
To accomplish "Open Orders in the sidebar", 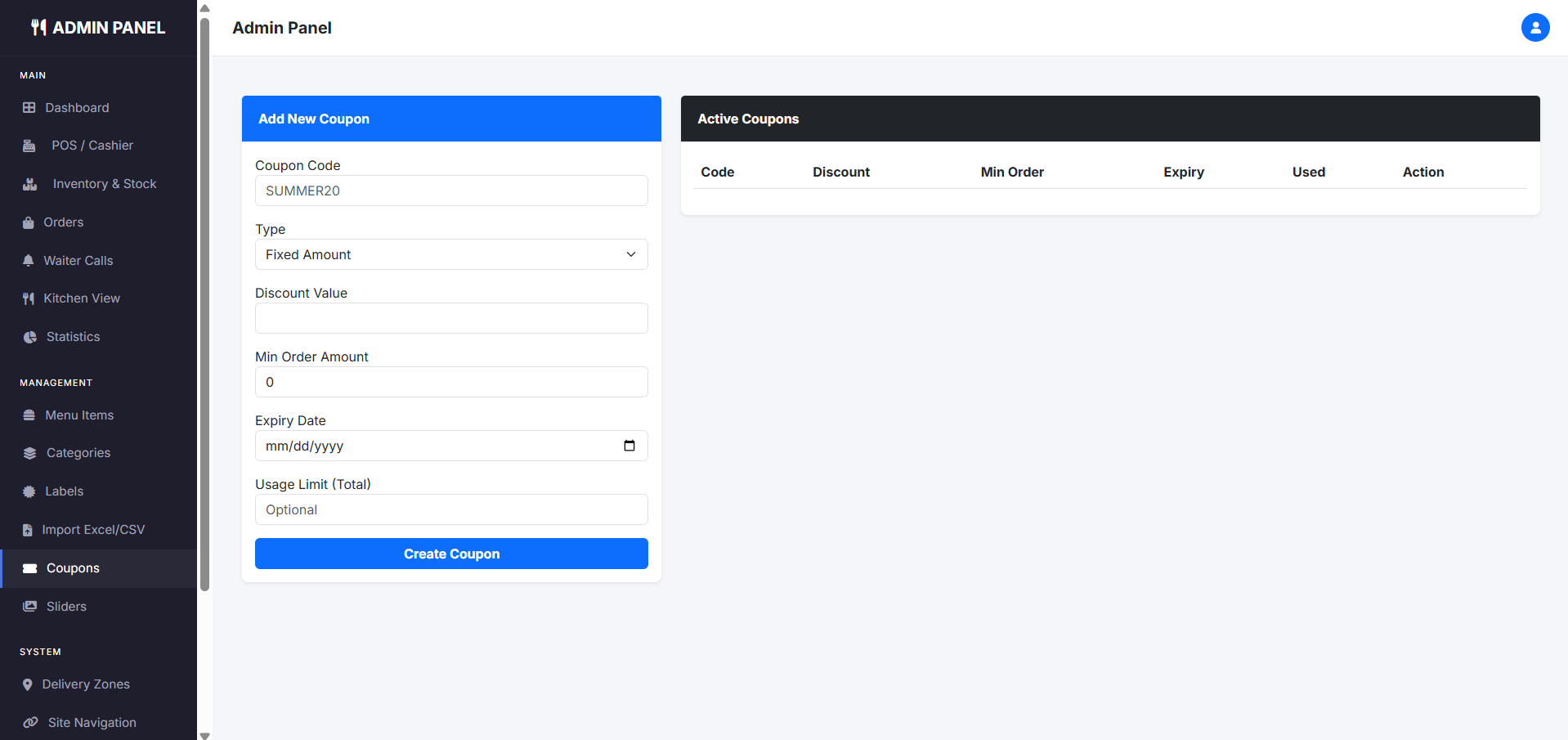I will tap(63, 222).
